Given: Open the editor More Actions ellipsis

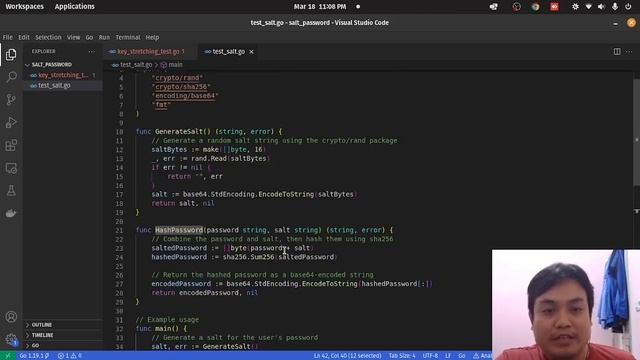Looking at the screenshot, I should 629,51.
